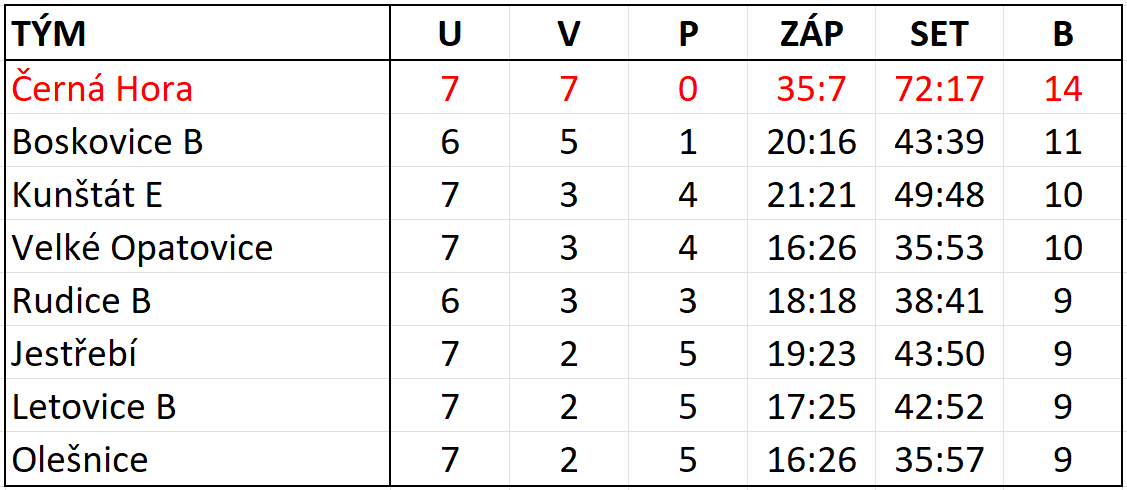Select Boskovice B's 20:16 match score
The image size is (1127, 490).
tap(812, 142)
